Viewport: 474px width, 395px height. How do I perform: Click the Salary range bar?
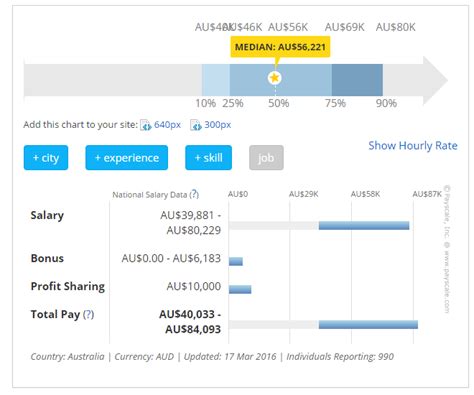tap(364, 226)
